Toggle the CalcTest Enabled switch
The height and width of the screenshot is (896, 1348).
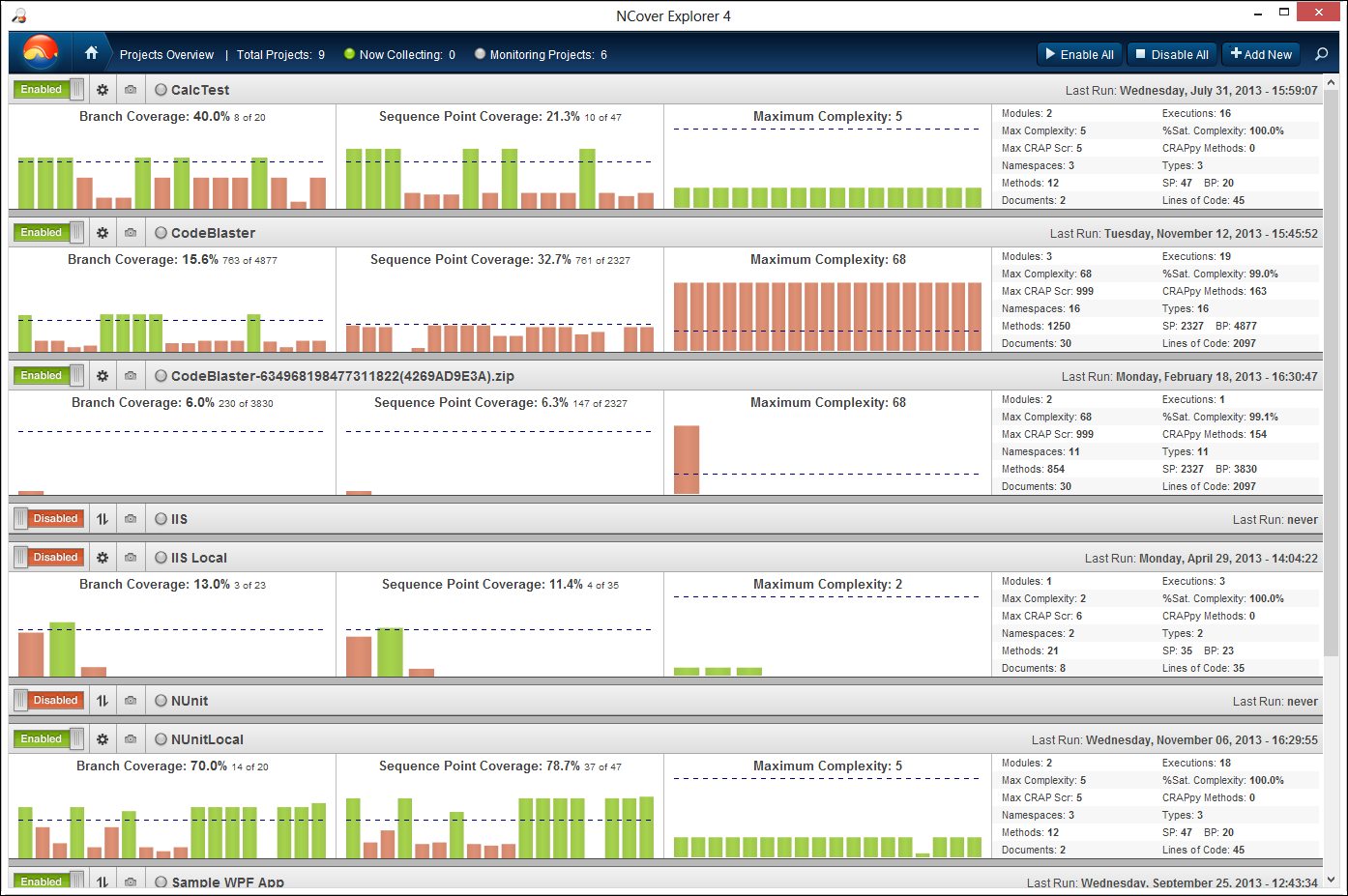coord(48,90)
